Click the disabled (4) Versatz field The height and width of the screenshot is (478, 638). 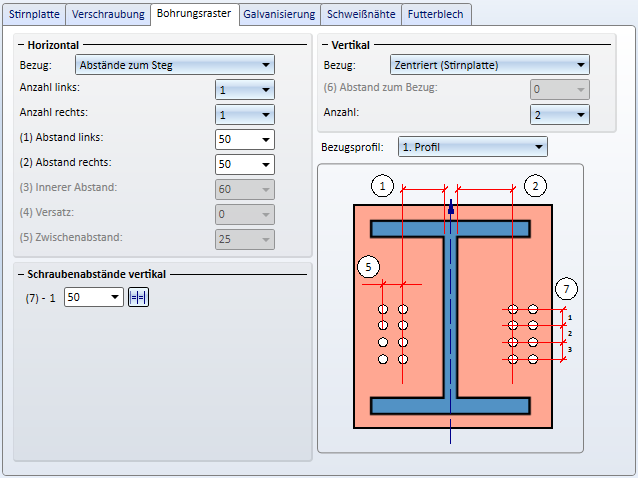coord(245,214)
